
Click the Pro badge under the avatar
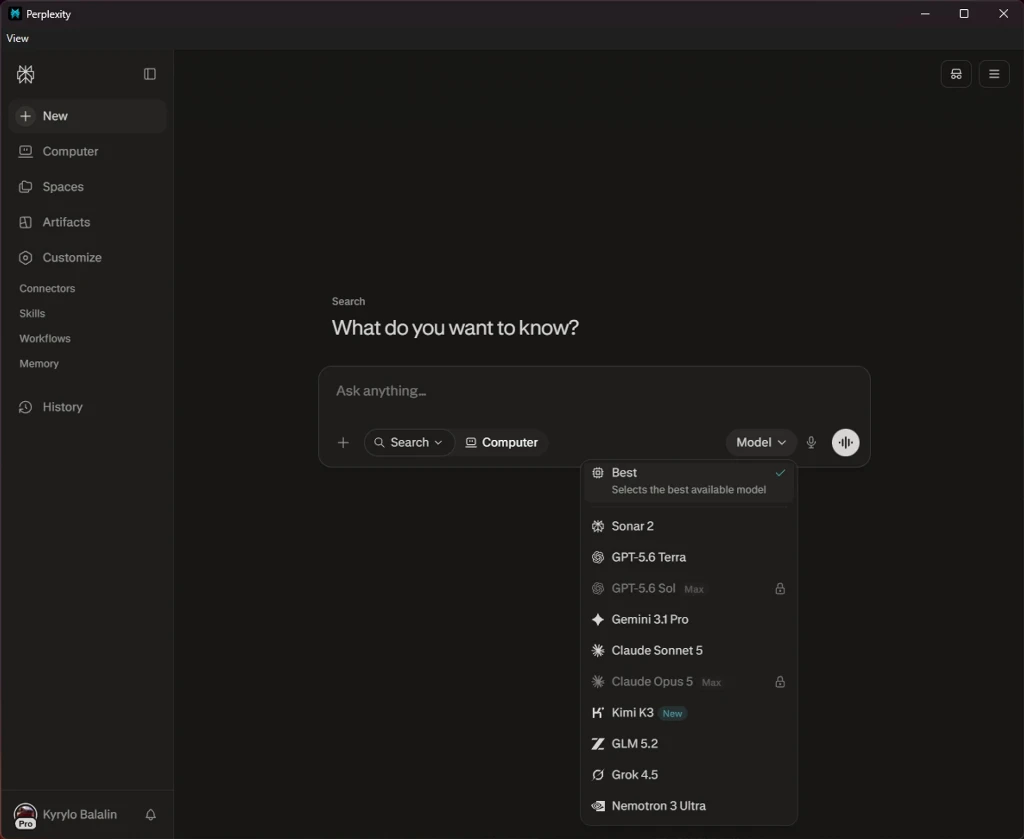(25, 824)
